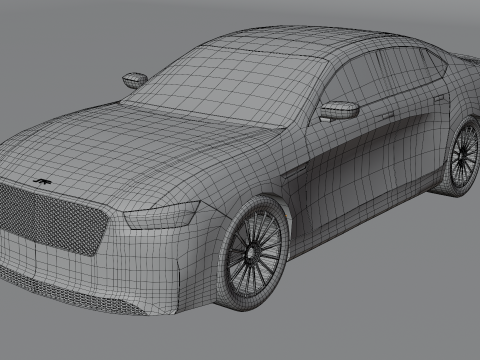Select the headlight mesh
The width and height of the screenshot is (480, 360).
(x=162, y=215)
